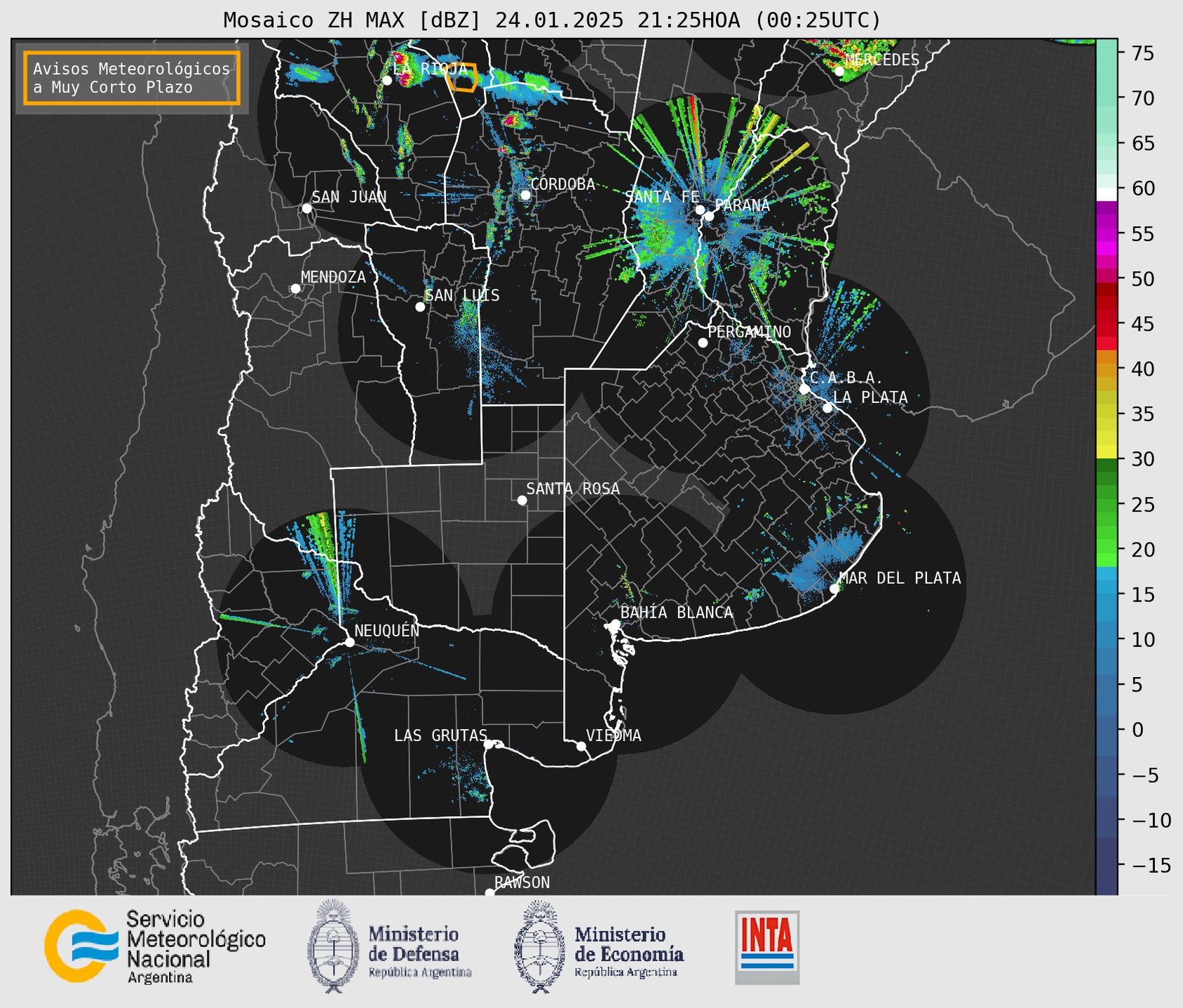Click the NEUQUÉN city marker dot
The image size is (1183, 1008).
pyautogui.click(x=350, y=642)
